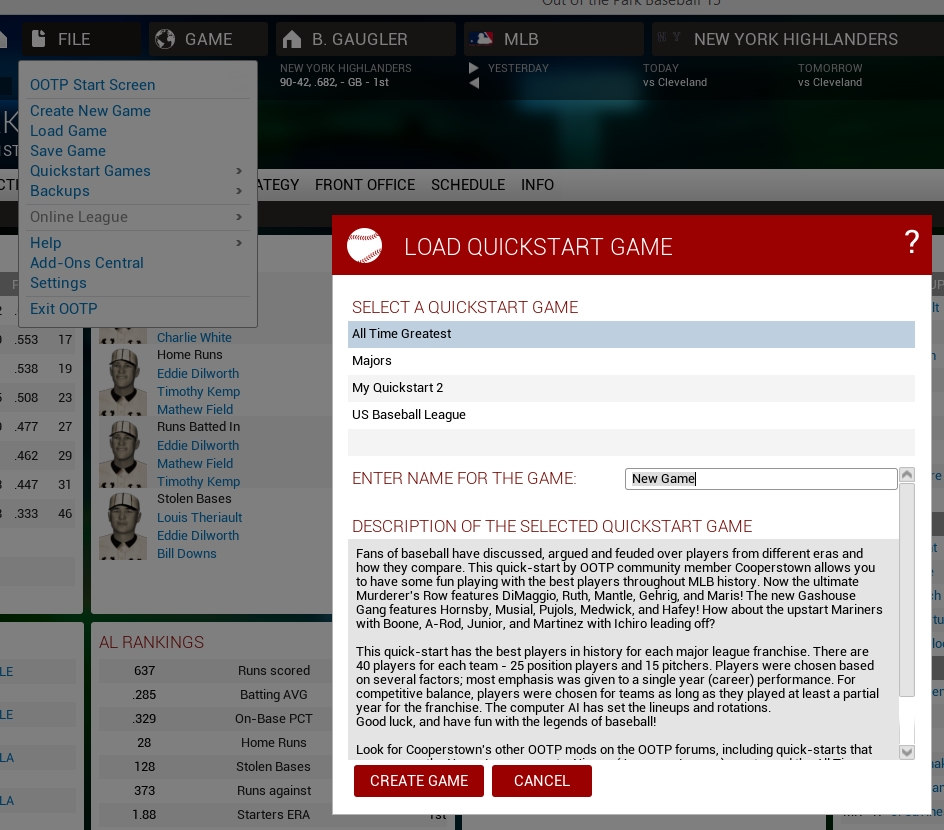The width and height of the screenshot is (944, 830).
Task: Click the GAME menu globe icon
Action: coord(164,39)
